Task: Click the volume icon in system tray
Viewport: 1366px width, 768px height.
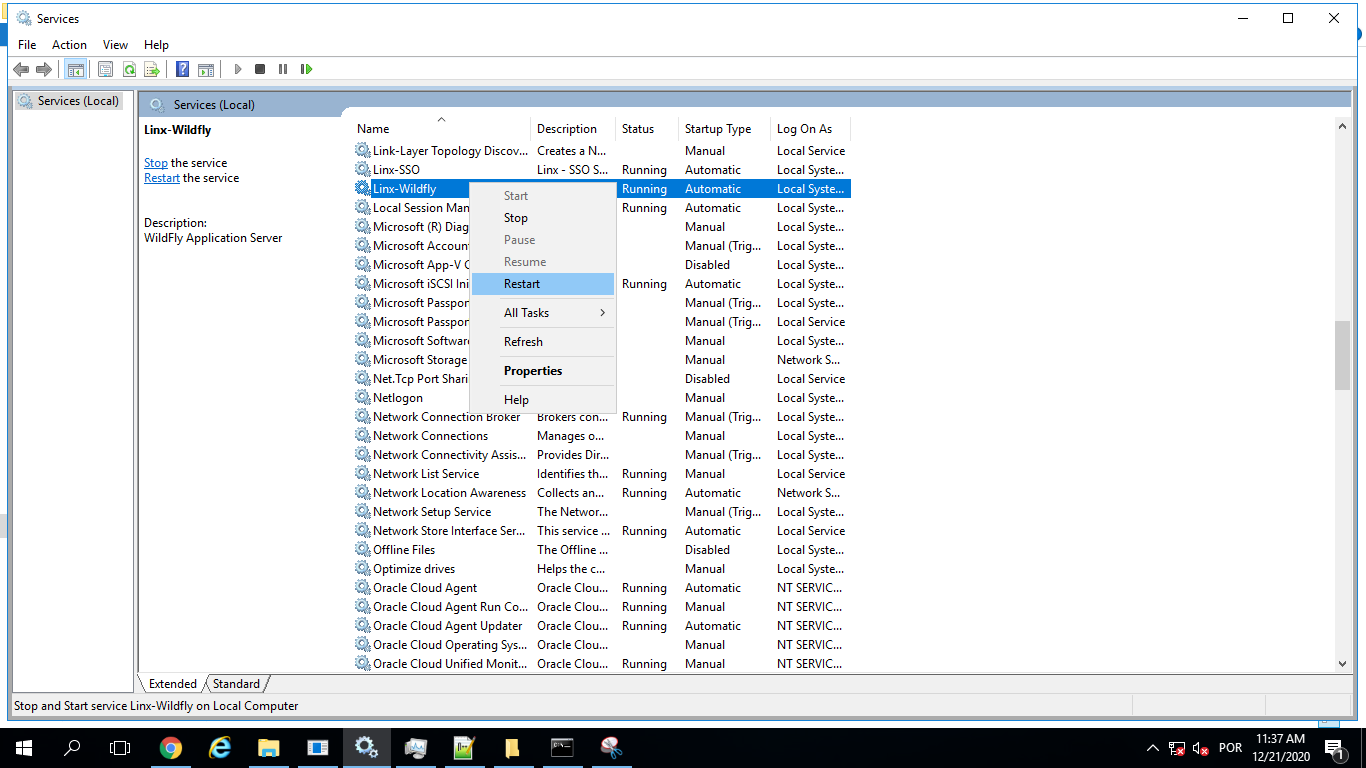Action: pyautogui.click(x=1202, y=748)
